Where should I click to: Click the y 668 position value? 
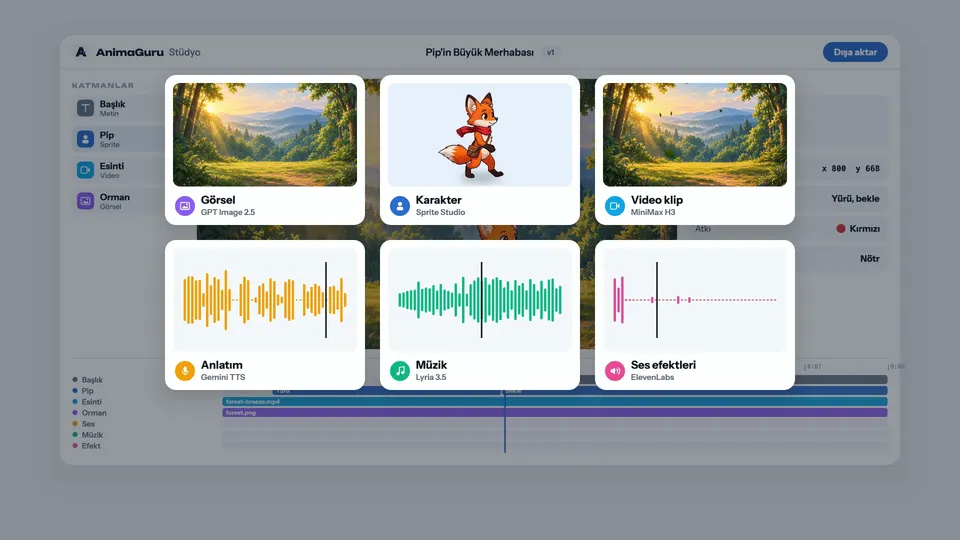[x=868, y=168]
